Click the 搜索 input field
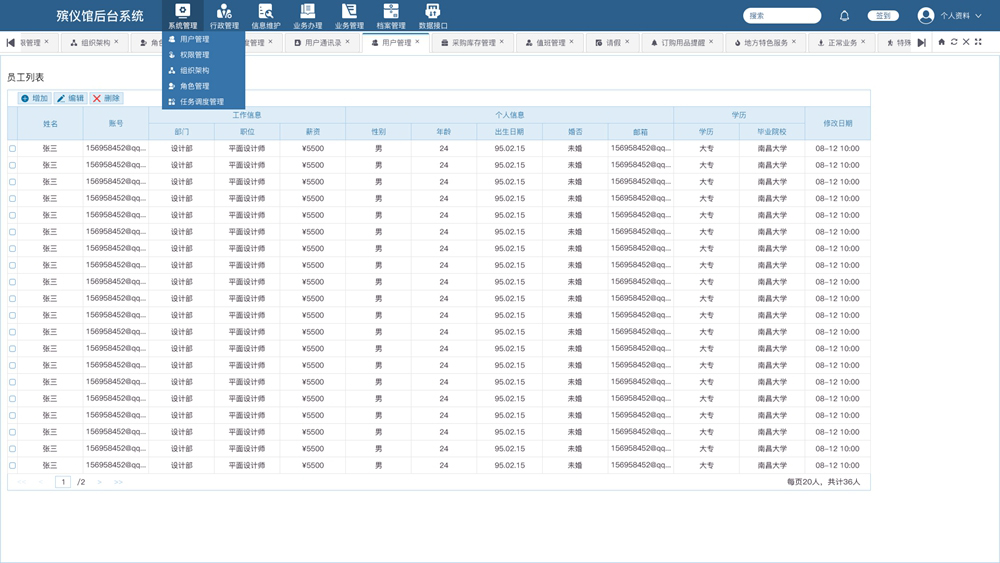This screenshot has width=1000, height=563. (782, 16)
